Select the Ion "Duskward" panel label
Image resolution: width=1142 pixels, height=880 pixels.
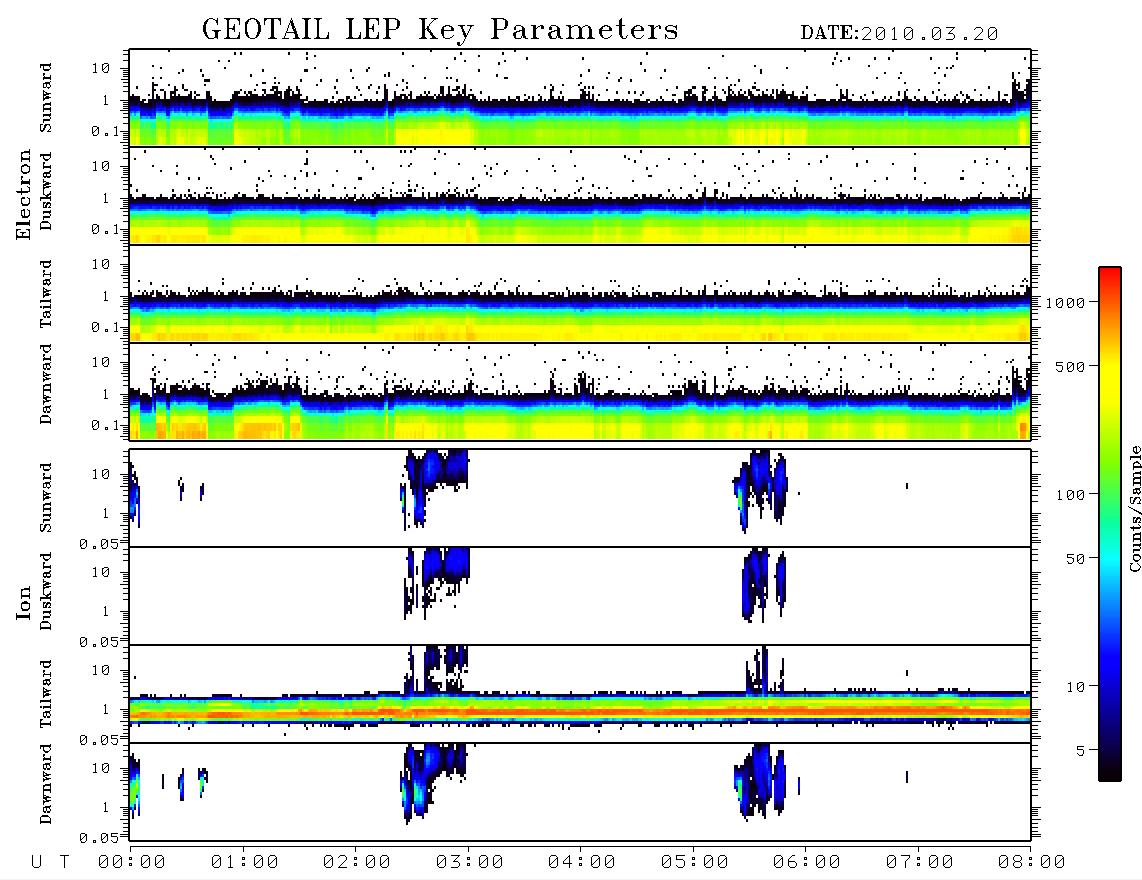tap(46, 591)
